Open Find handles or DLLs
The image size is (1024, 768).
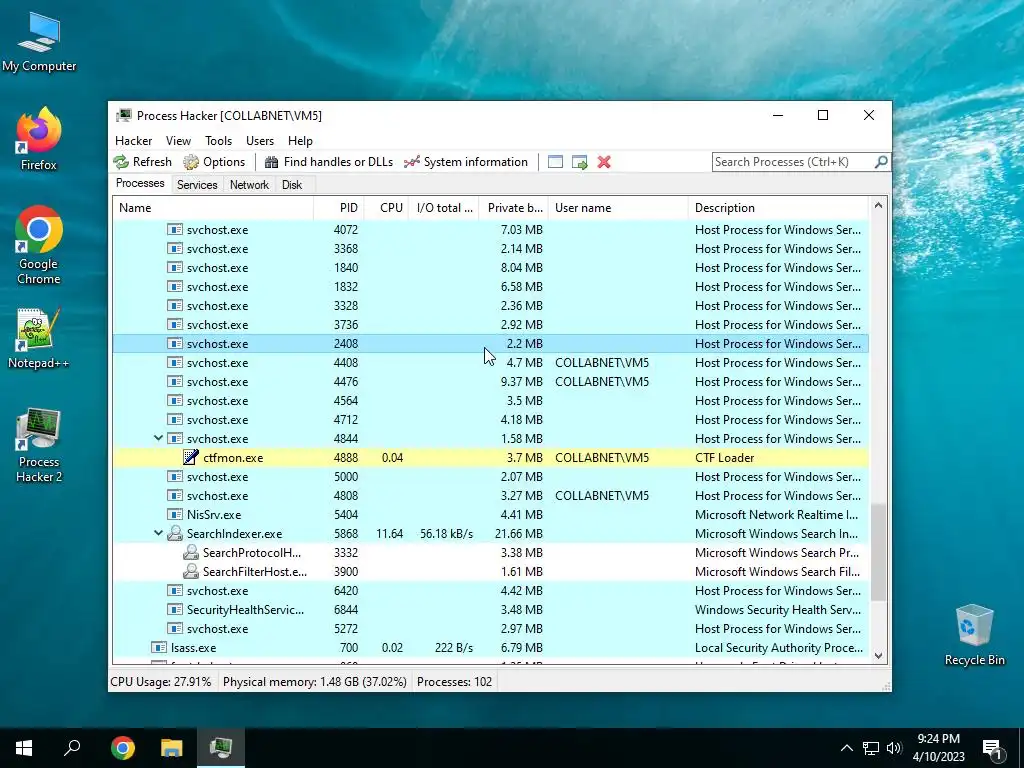click(328, 162)
